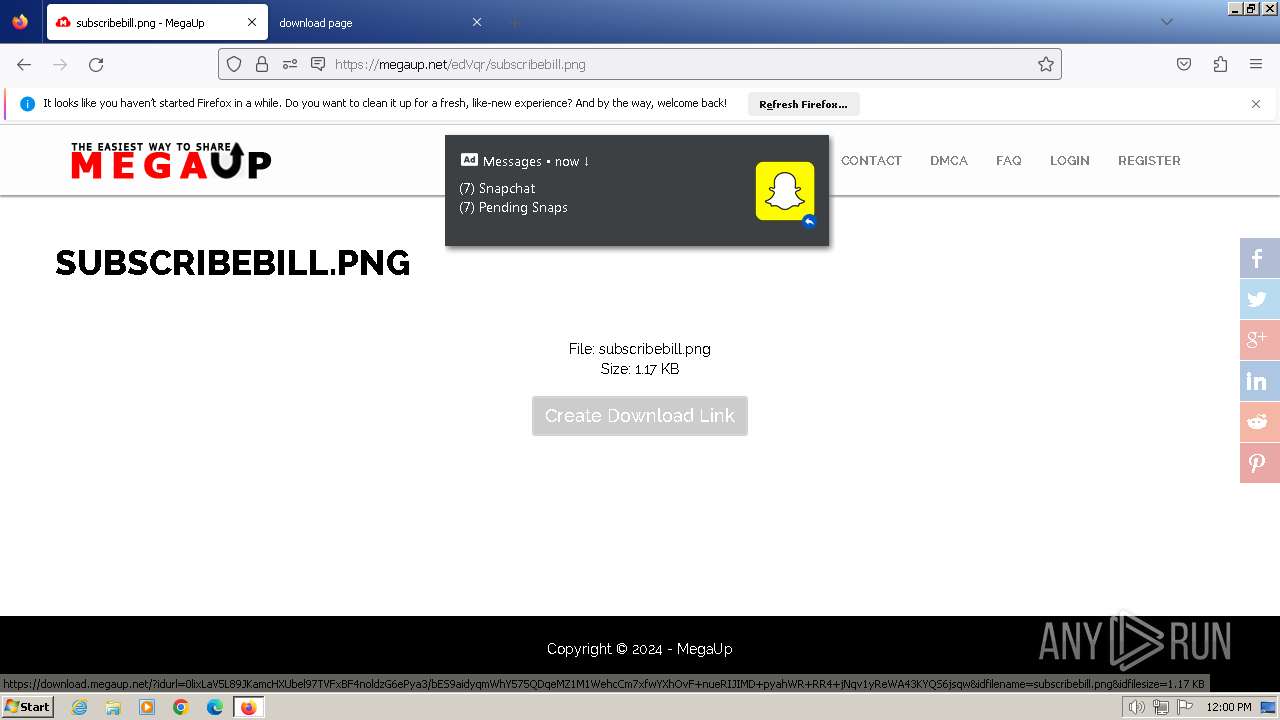Open the Action Center flag icon
This screenshot has height=720, width=1280.
point(1185,707)
